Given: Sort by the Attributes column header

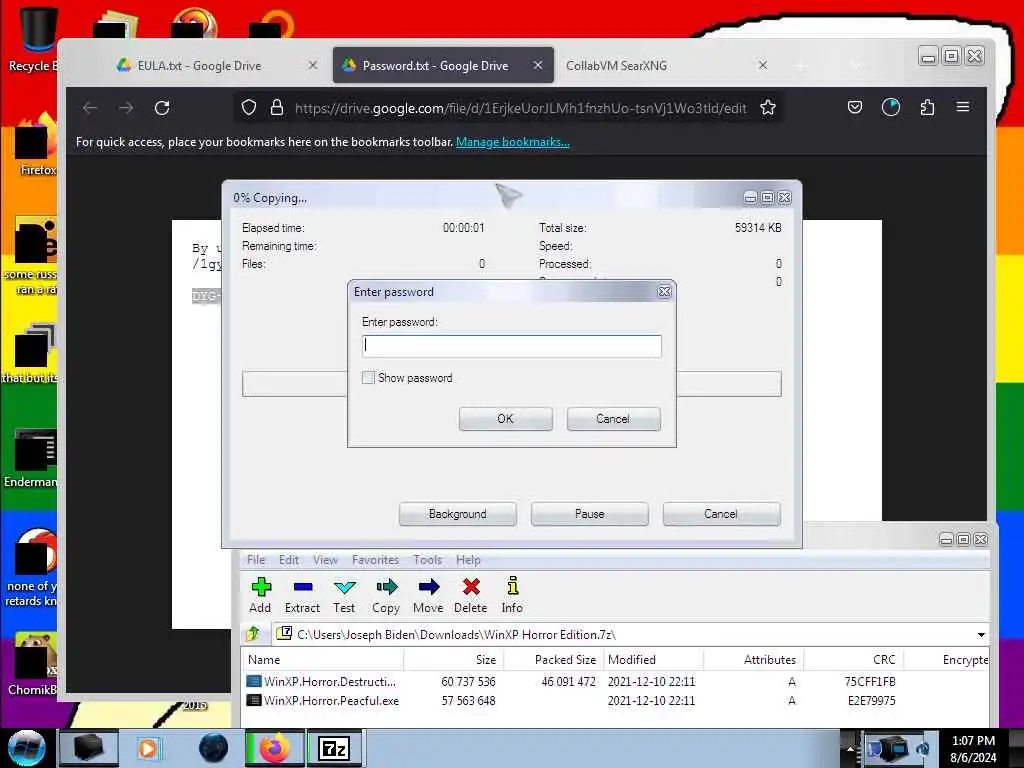Looking at the screenshot, I should [x=754, y=660].
